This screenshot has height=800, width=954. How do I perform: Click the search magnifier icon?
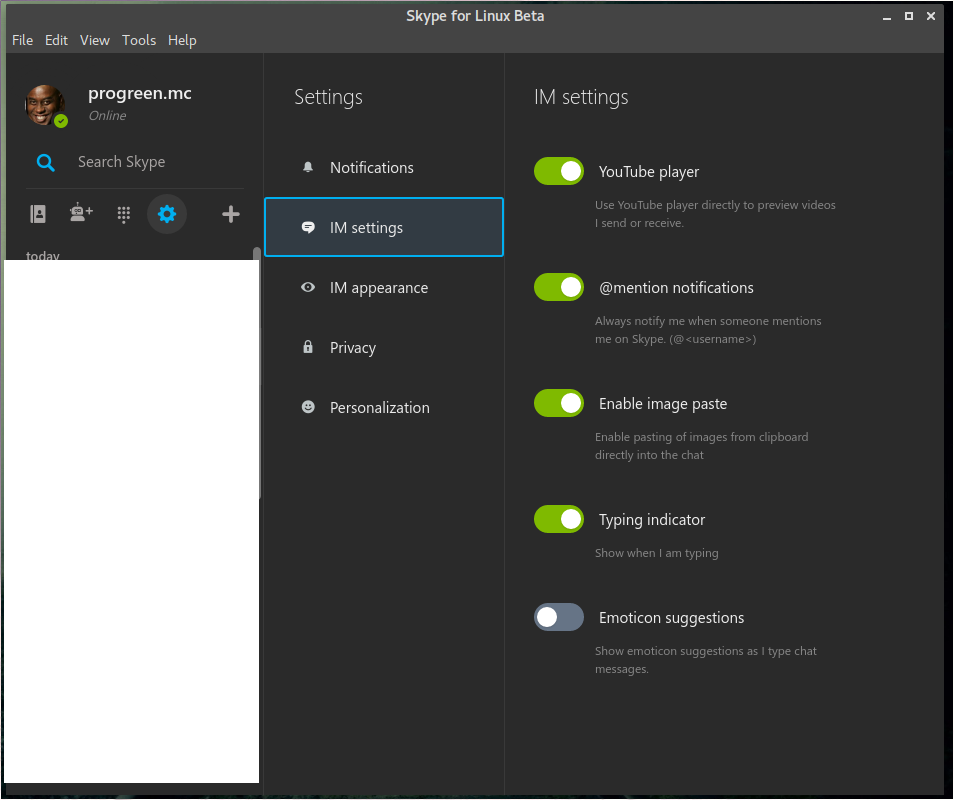(x=46, y=162)
